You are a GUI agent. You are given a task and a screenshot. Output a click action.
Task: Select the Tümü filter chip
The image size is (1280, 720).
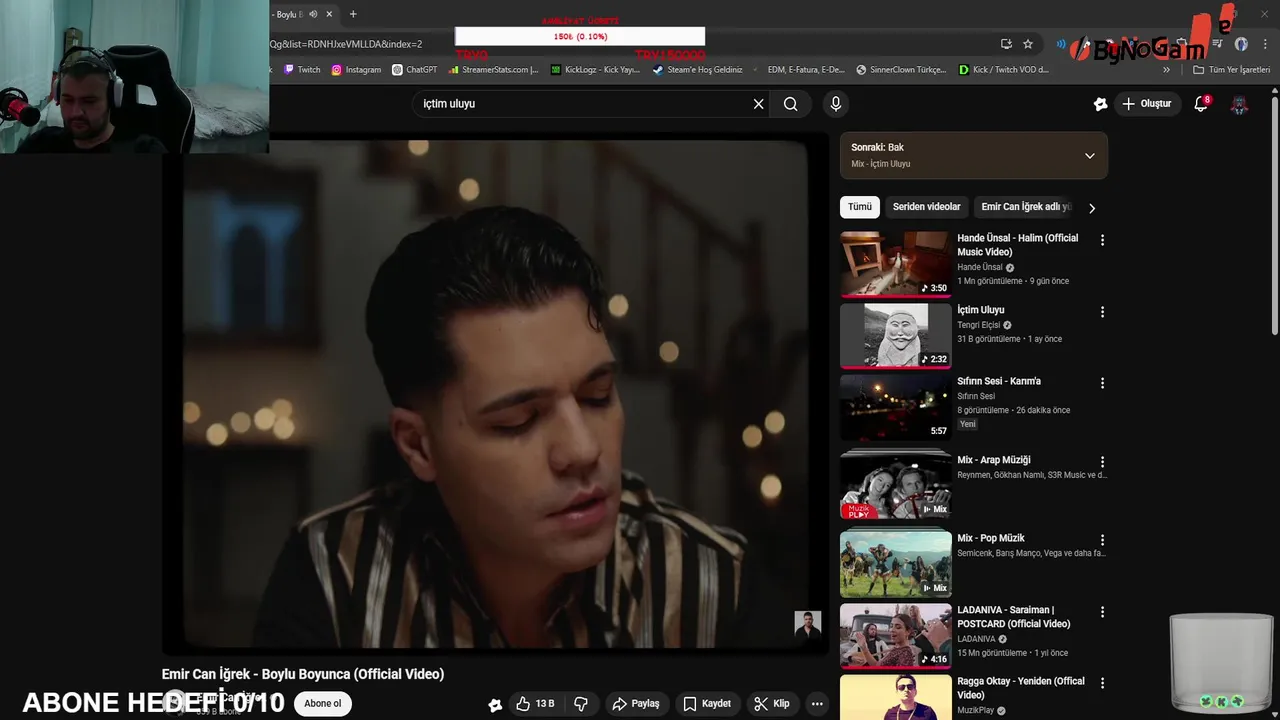pyautogui.click(x=860, y=207)
